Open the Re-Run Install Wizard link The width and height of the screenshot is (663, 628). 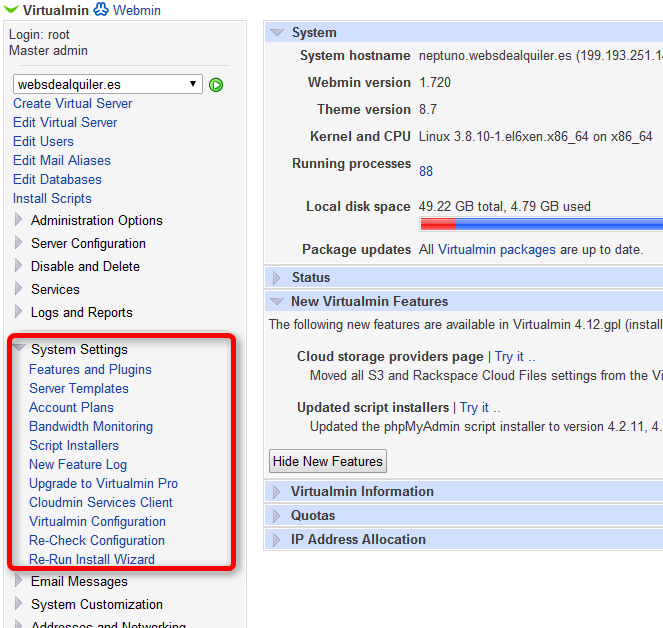tap(92, 559)
